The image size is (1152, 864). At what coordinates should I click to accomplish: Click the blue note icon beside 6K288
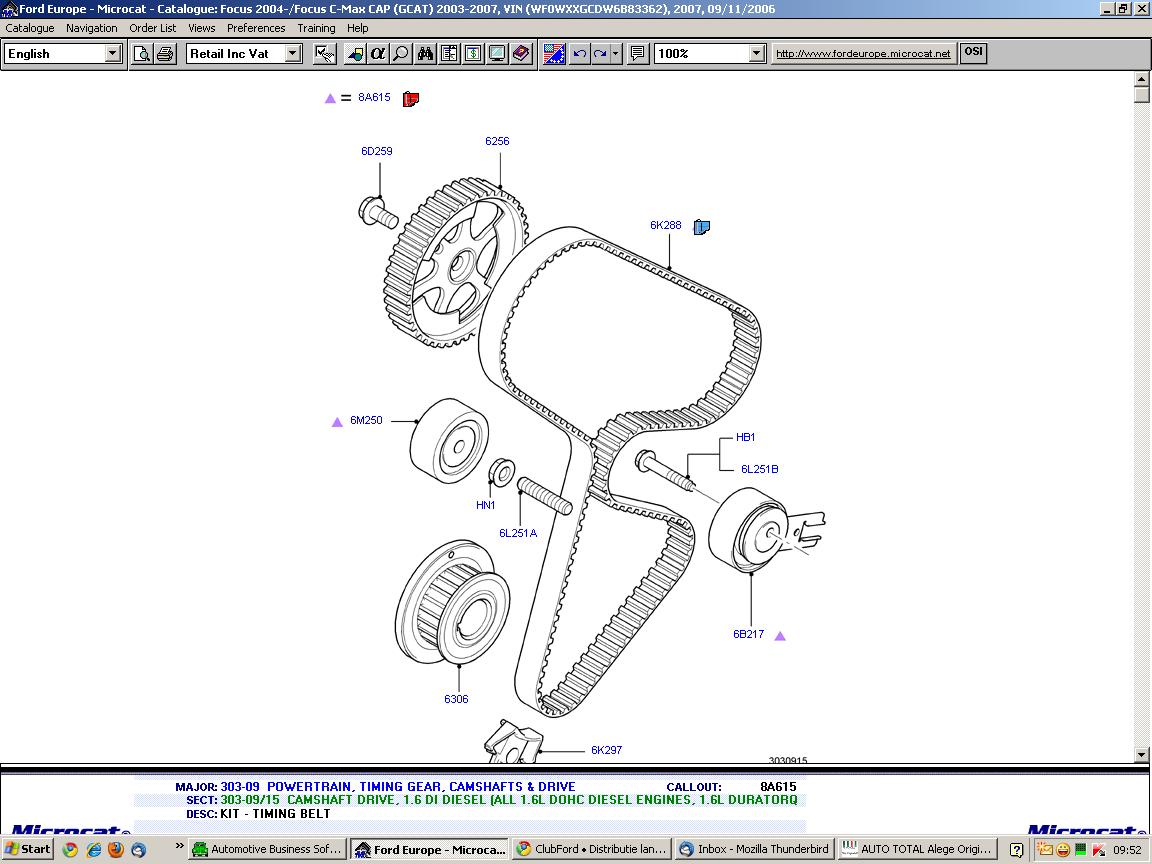701,227
